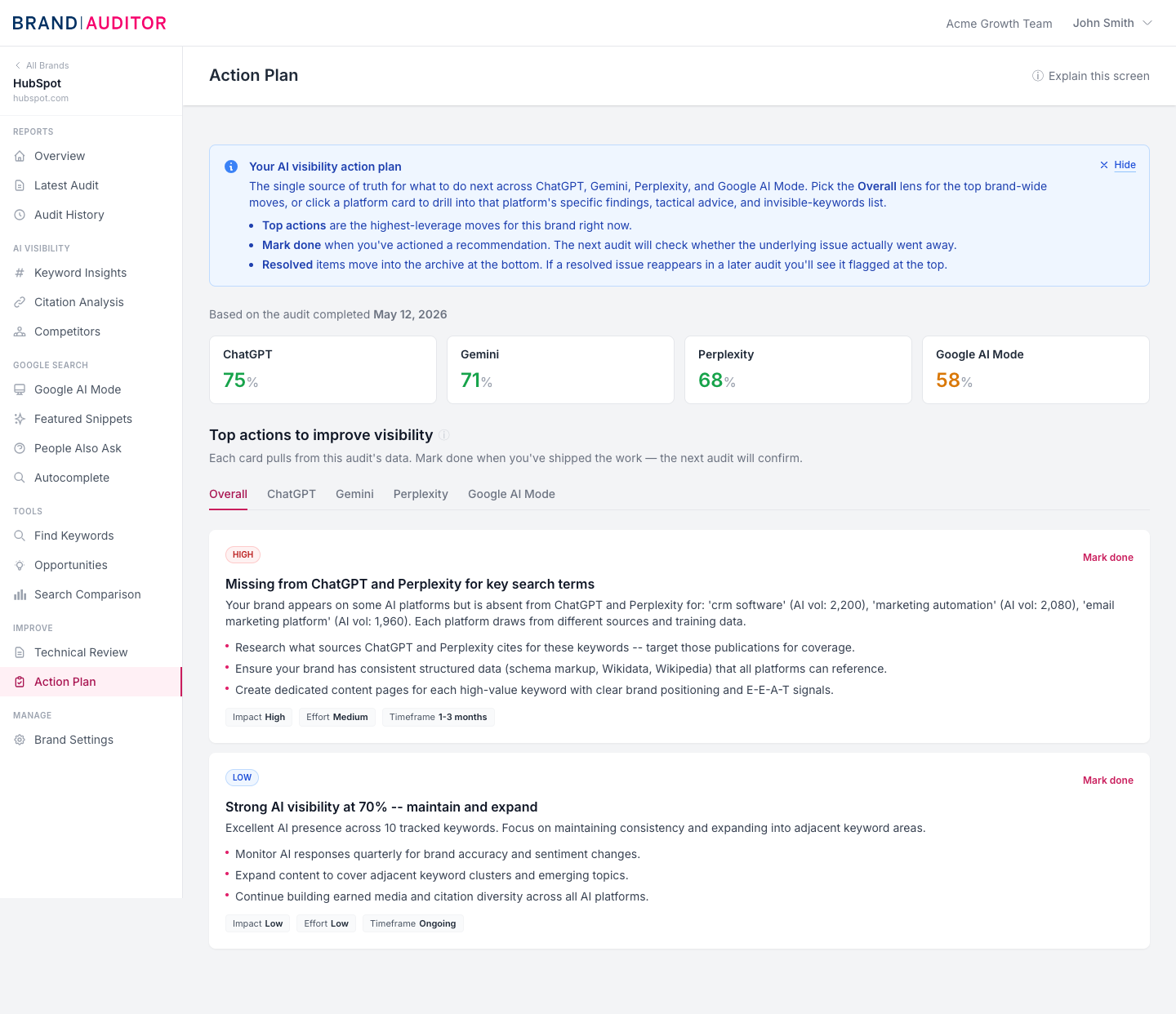The width and height of the screenshot is (1176, 1014).
Task: Click the Strong AI visibility at 70% heading
Action: point(381,807)
